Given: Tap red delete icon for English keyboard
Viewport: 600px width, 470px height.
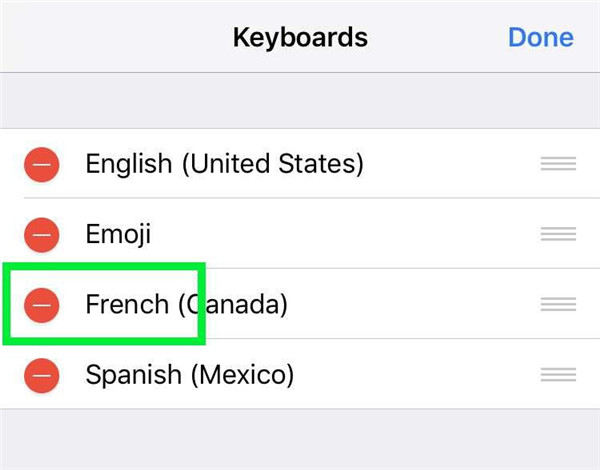Looking at the screenshot, I should [42, 163].
